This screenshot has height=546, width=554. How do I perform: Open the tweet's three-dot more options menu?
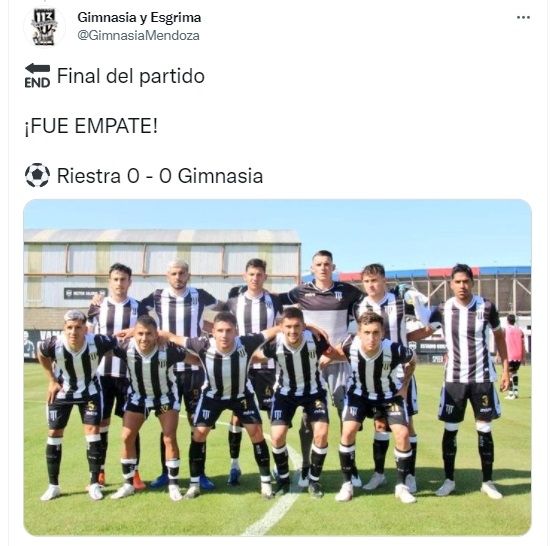coord(523,17)
